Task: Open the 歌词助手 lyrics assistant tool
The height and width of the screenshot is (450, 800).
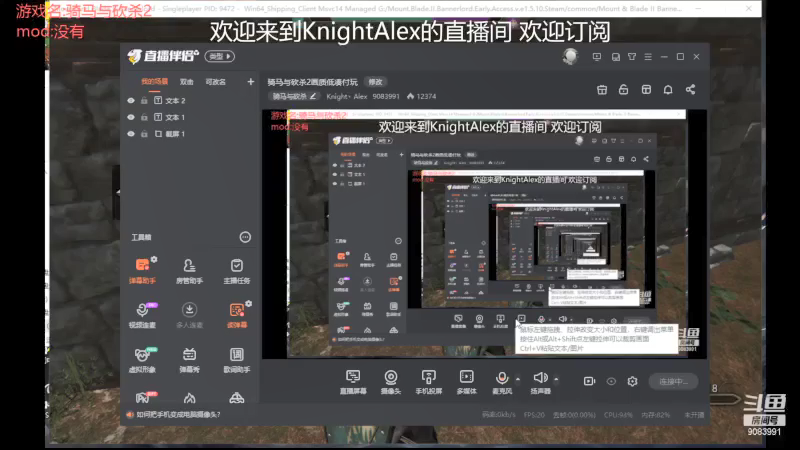Action: coord(237,359)
